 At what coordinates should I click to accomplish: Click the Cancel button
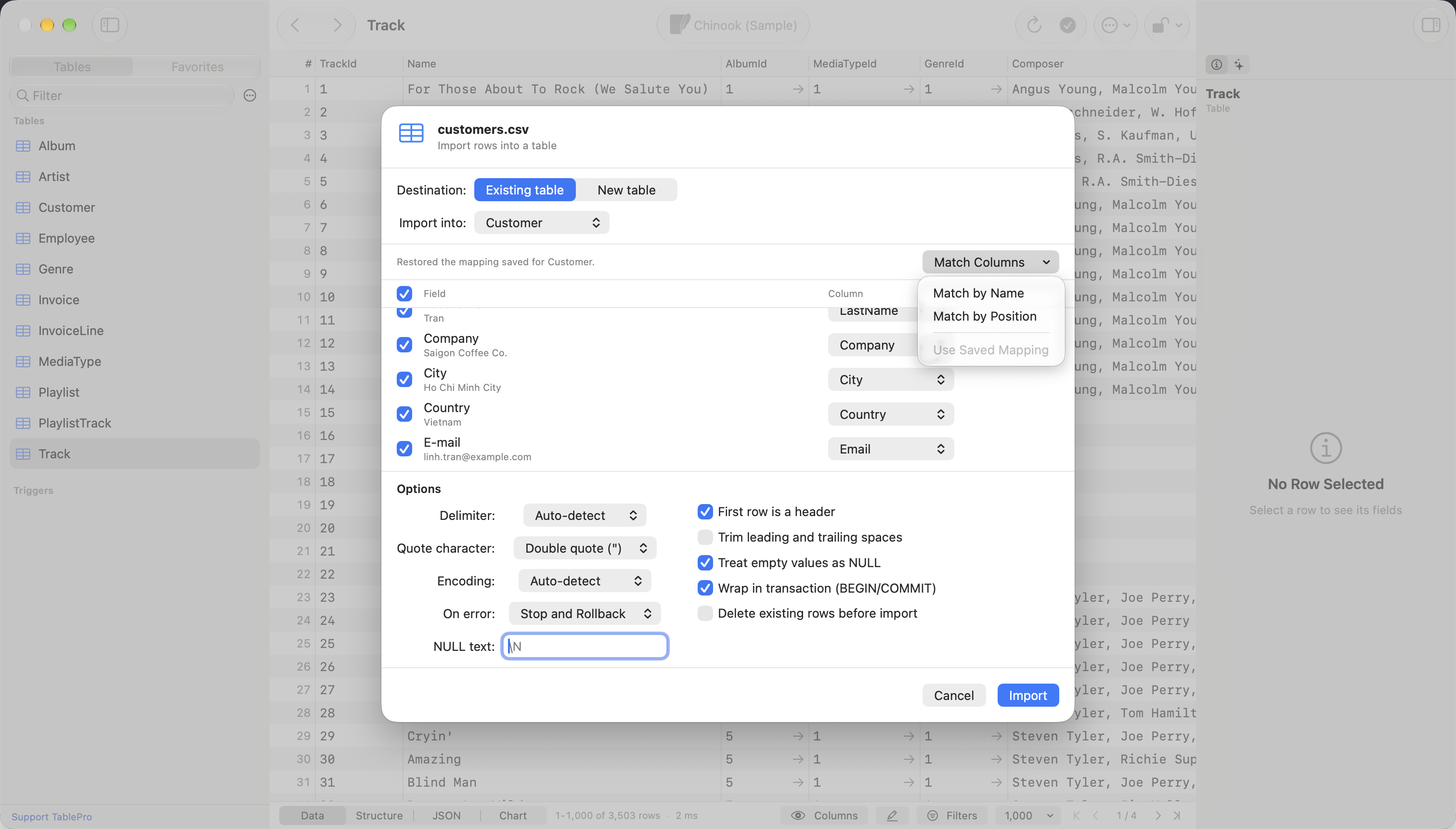coord(954,695)
